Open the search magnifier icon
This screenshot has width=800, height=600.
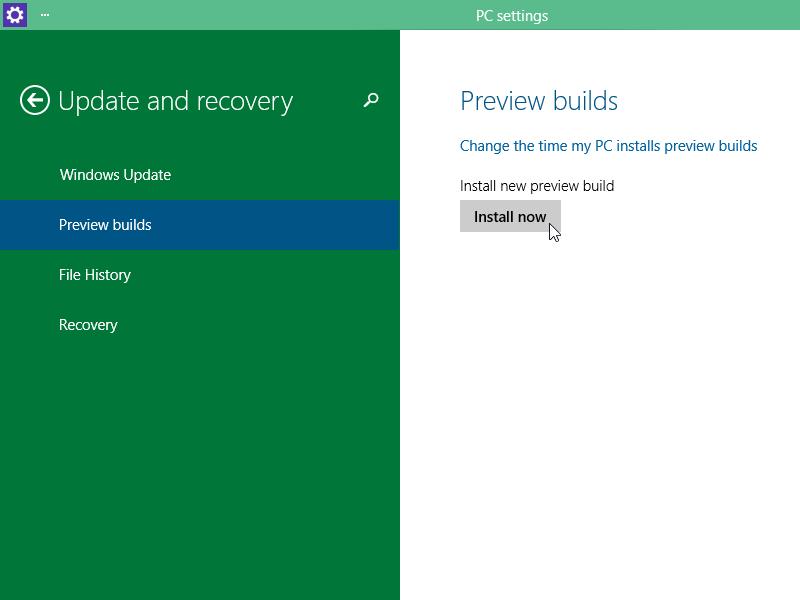(371, 99)
